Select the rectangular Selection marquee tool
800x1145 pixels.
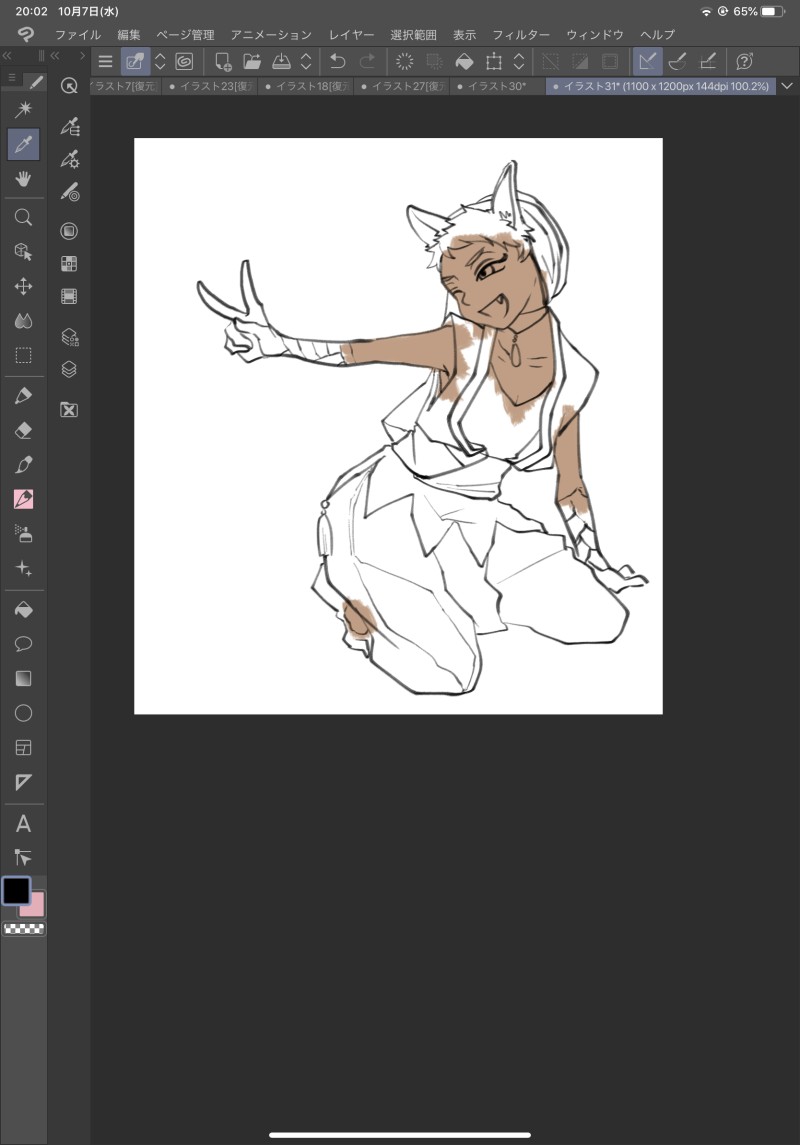point(23,356)
